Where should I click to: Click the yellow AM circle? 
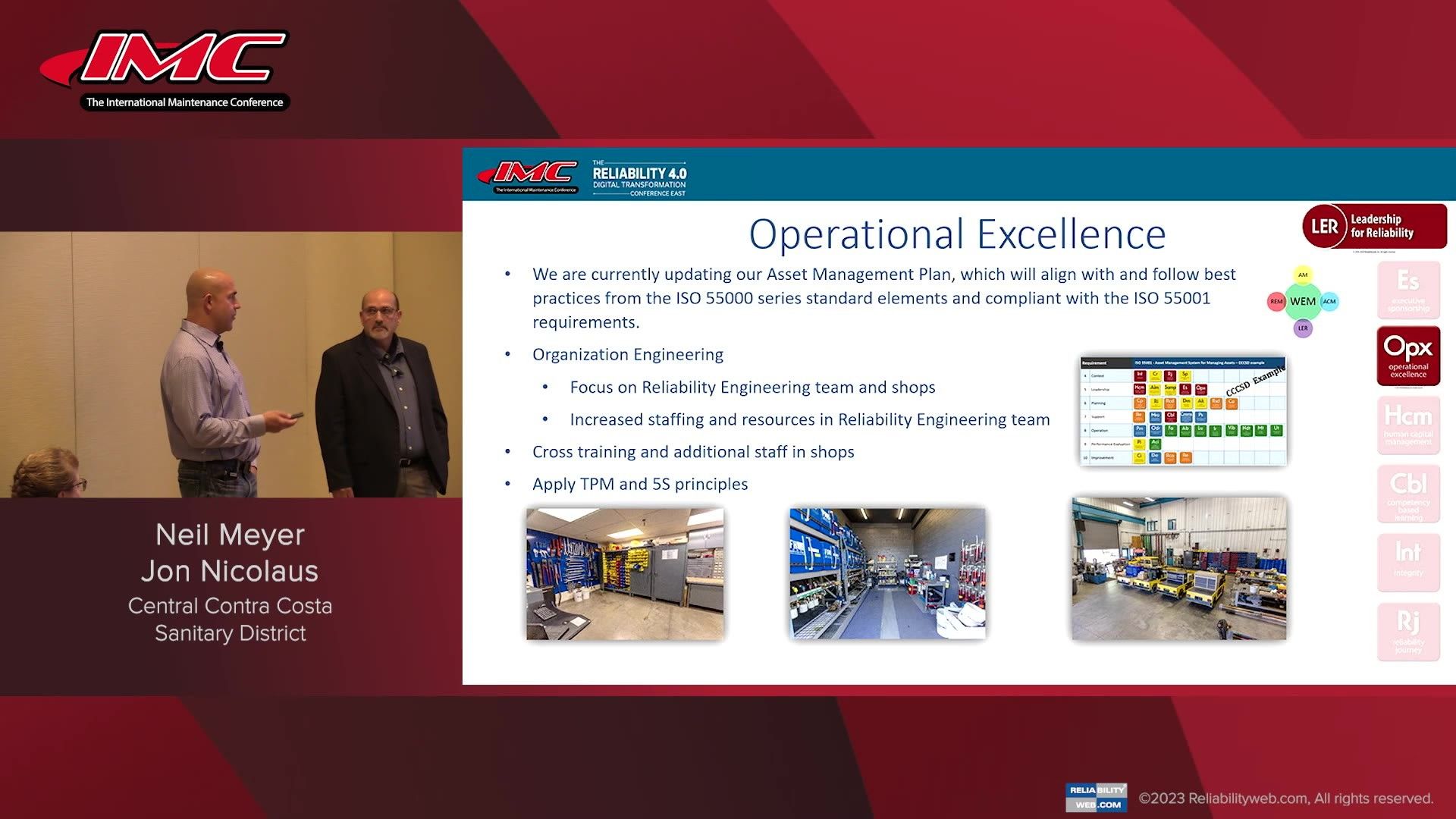point(1303,275)
